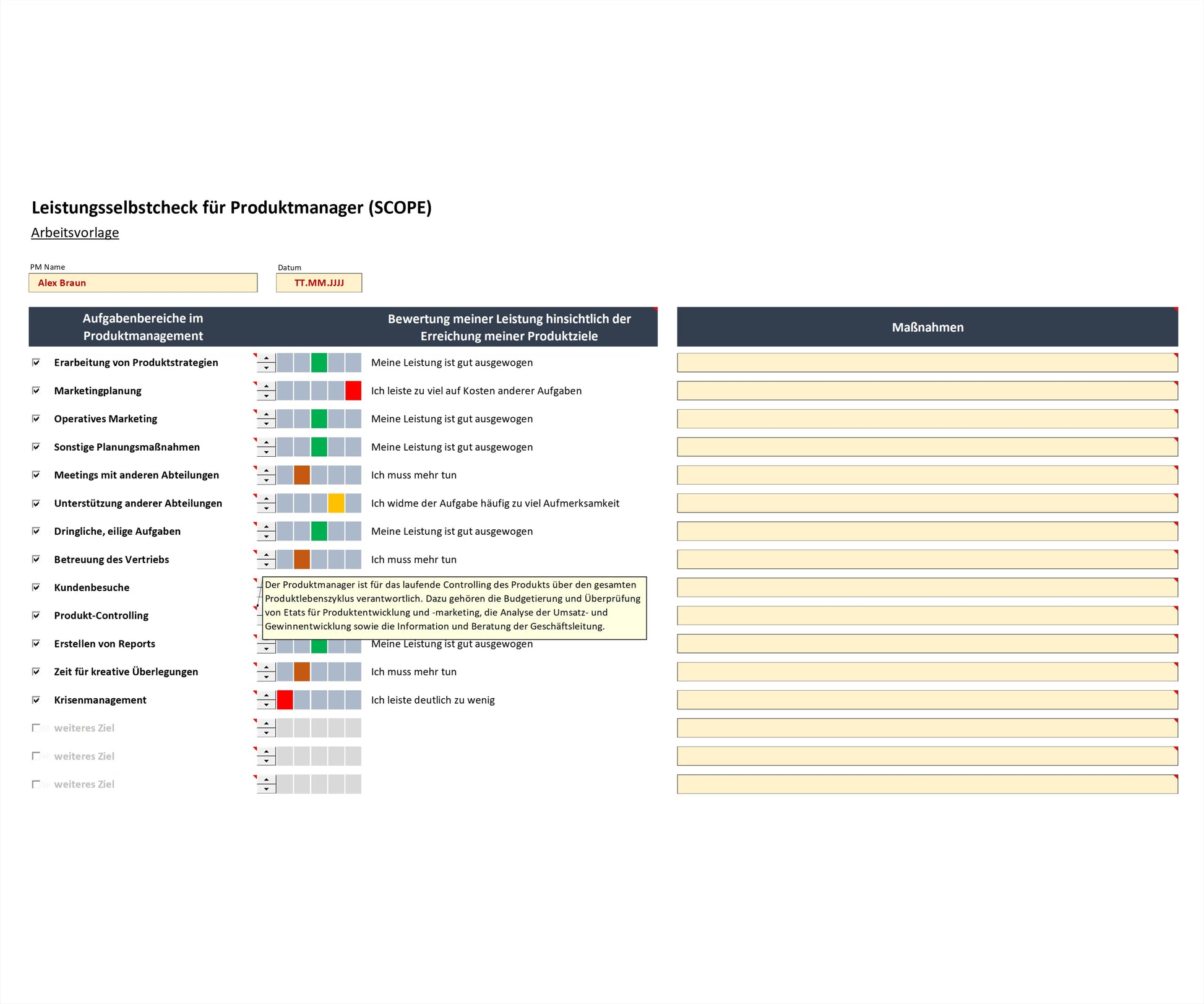Viewport: 1204px width, 1004px height.
Task: Click the Maßnahmen field for Marketingplanung
Action: (x=927, y=391)
